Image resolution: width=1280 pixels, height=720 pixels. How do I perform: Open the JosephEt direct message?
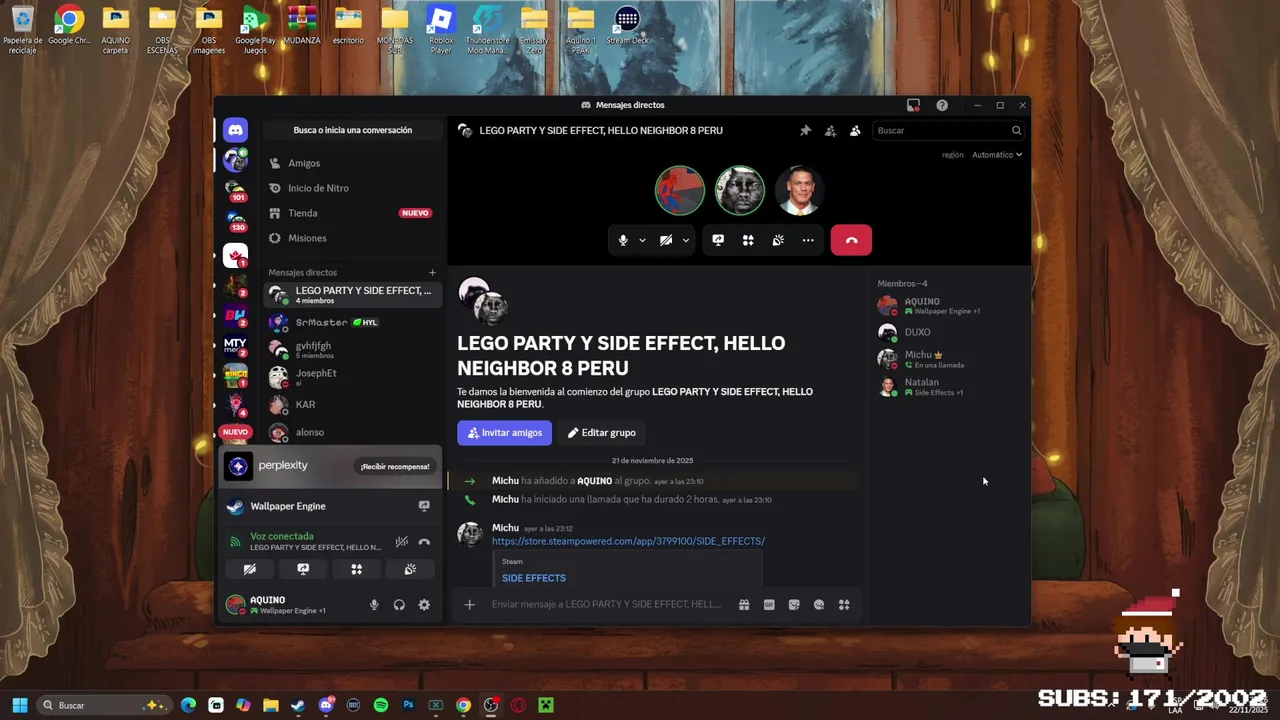(352, 377)
